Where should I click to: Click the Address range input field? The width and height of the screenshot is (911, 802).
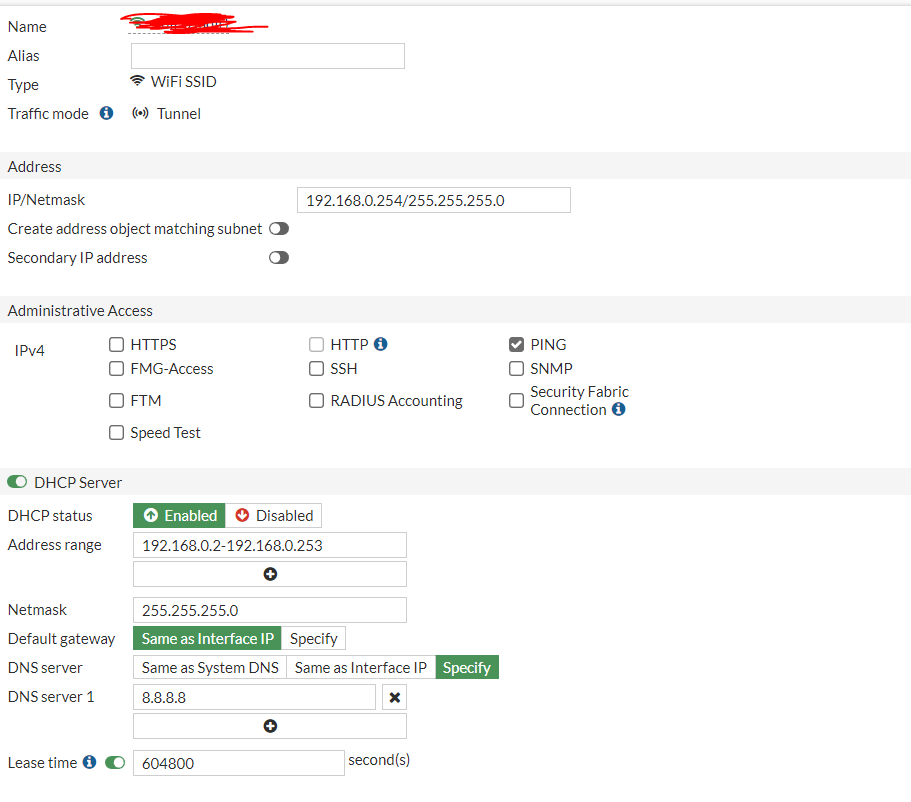click(270, 545)
